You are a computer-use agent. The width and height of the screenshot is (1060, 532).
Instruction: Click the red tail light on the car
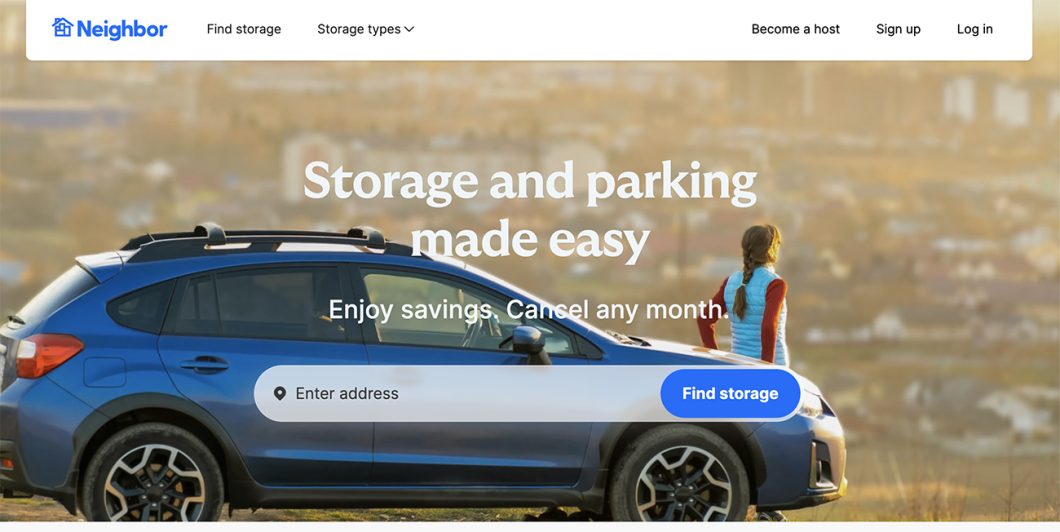(47, 356)
